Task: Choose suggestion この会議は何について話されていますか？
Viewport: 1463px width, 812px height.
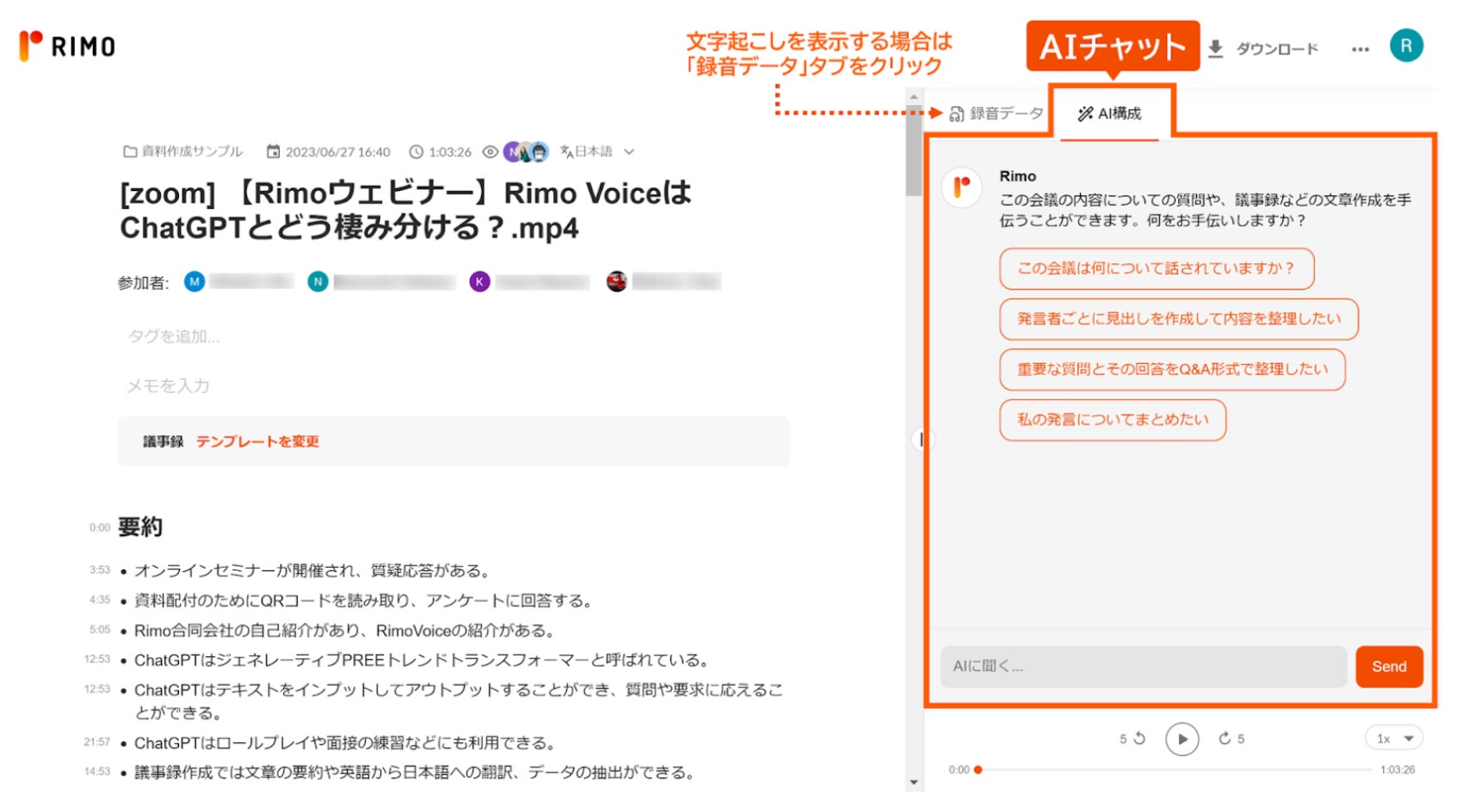Action: point(1157,268)
